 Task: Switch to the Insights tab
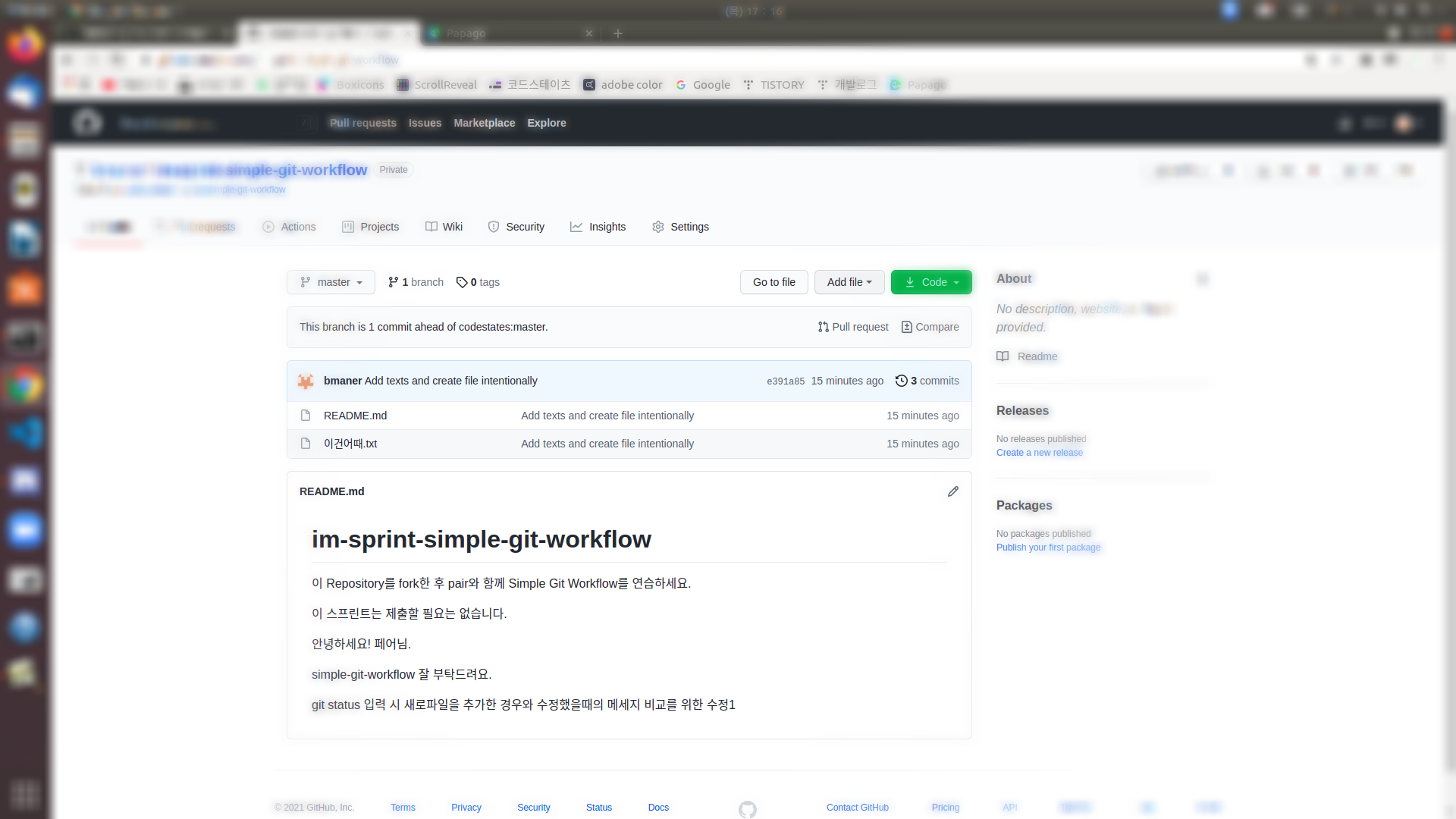click(598, 227)
